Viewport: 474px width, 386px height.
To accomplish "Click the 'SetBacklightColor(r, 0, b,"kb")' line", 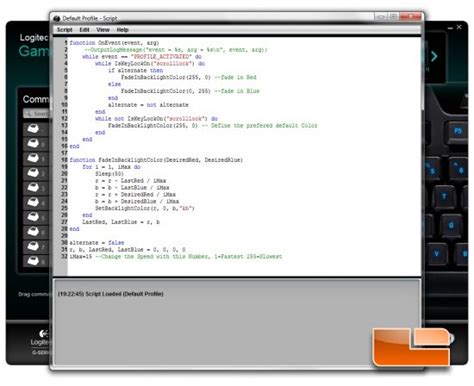I will tap(145, 208).
